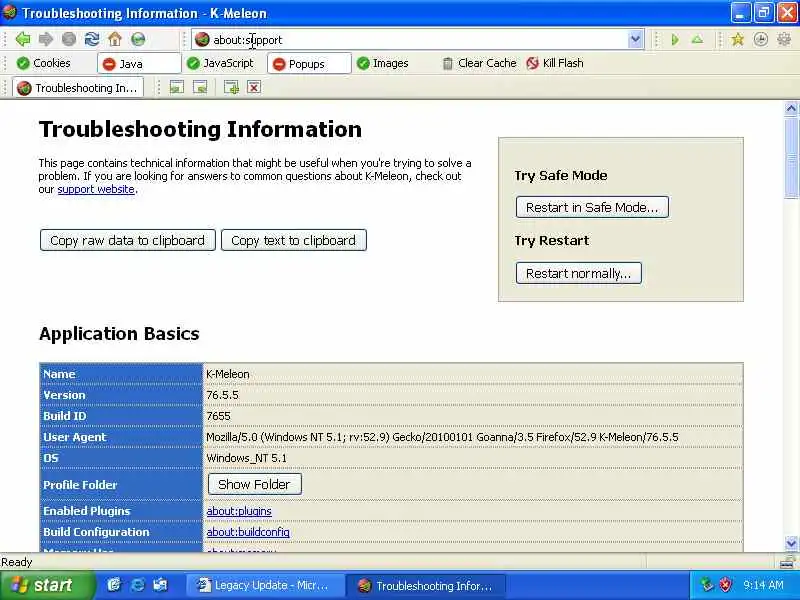Click the first quick launch icon next to start
The image size is (800, 600).
[x=114, y=585]
